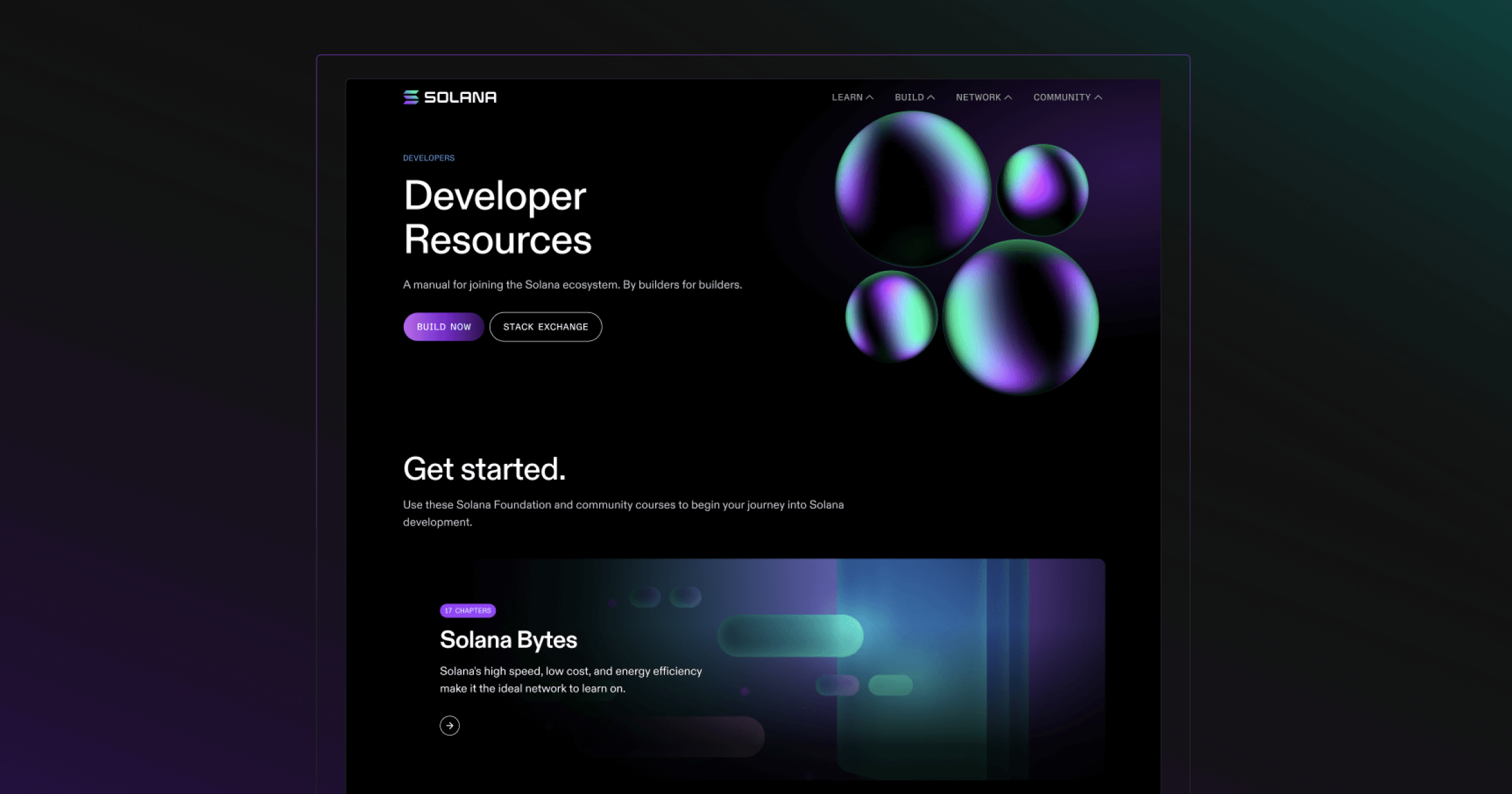
Task: Expand the chevron beside Network
Action: [x=1008, y=97]
